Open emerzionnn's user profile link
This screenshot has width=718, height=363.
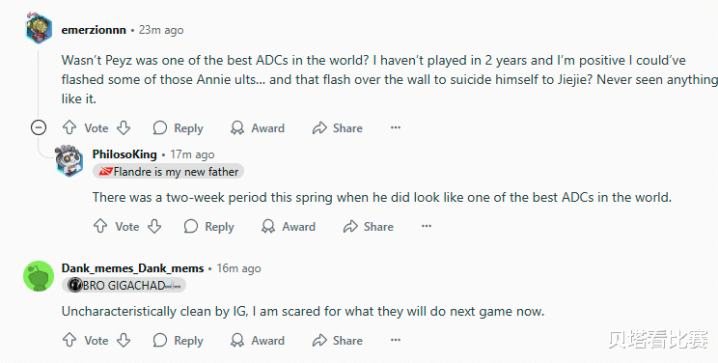(94, 30)
